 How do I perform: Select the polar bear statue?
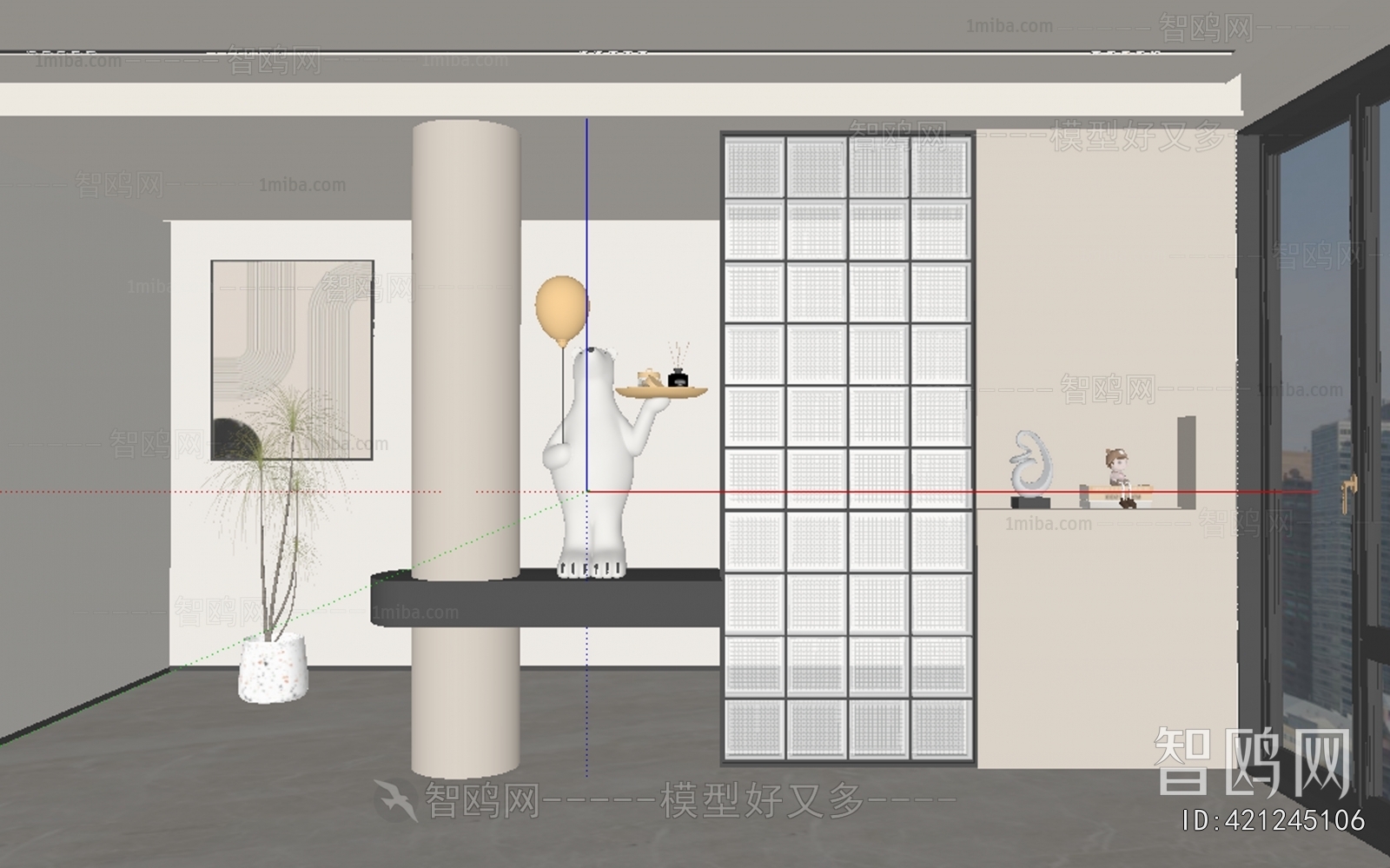[586, 461]
